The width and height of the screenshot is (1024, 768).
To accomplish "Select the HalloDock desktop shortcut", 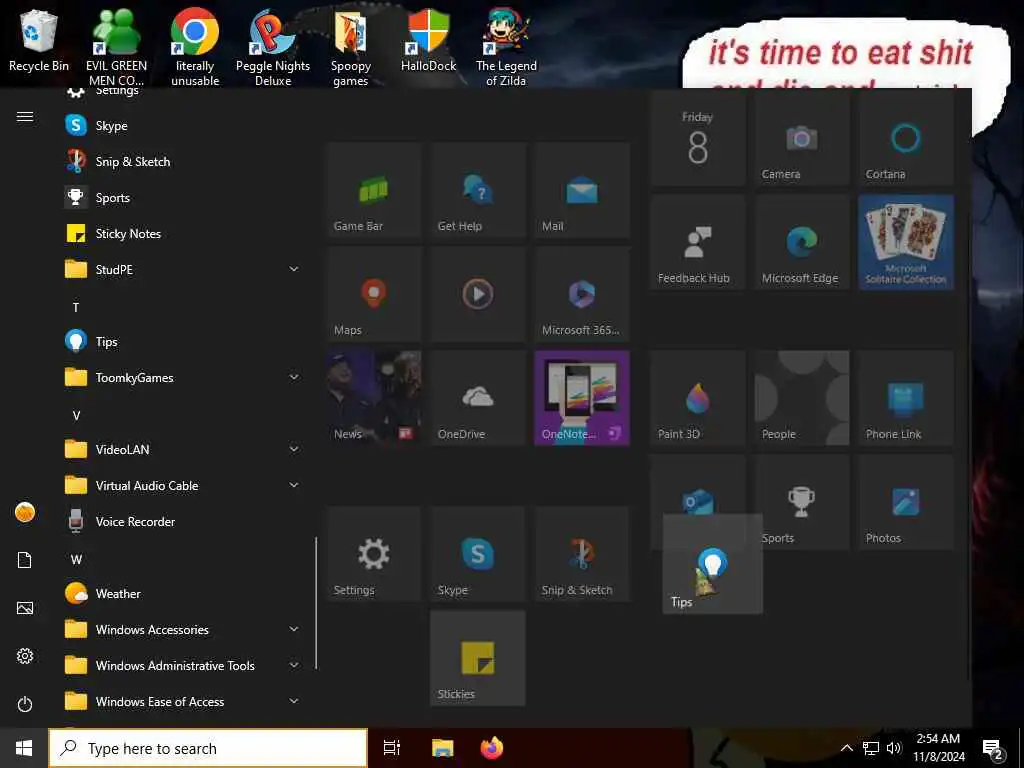I will (x=428, y=40).
